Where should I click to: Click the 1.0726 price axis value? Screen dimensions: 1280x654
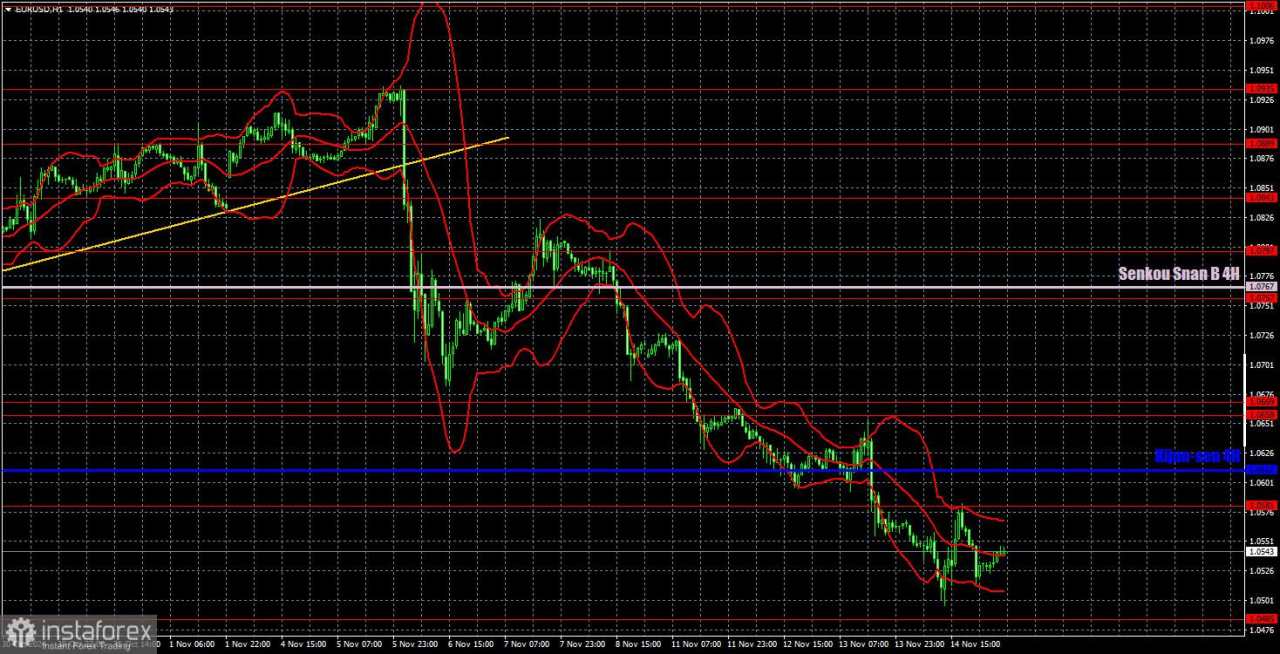[1260, 335]
